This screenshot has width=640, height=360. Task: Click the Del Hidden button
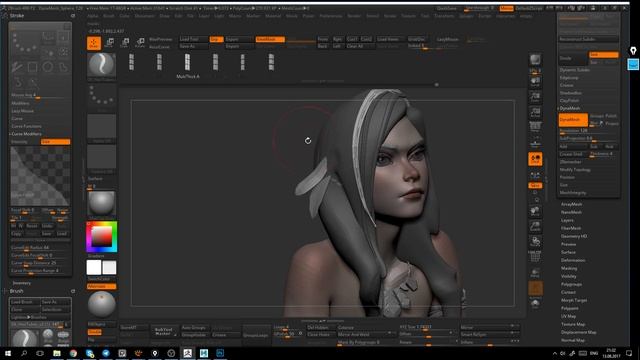(x=321, y=327)
